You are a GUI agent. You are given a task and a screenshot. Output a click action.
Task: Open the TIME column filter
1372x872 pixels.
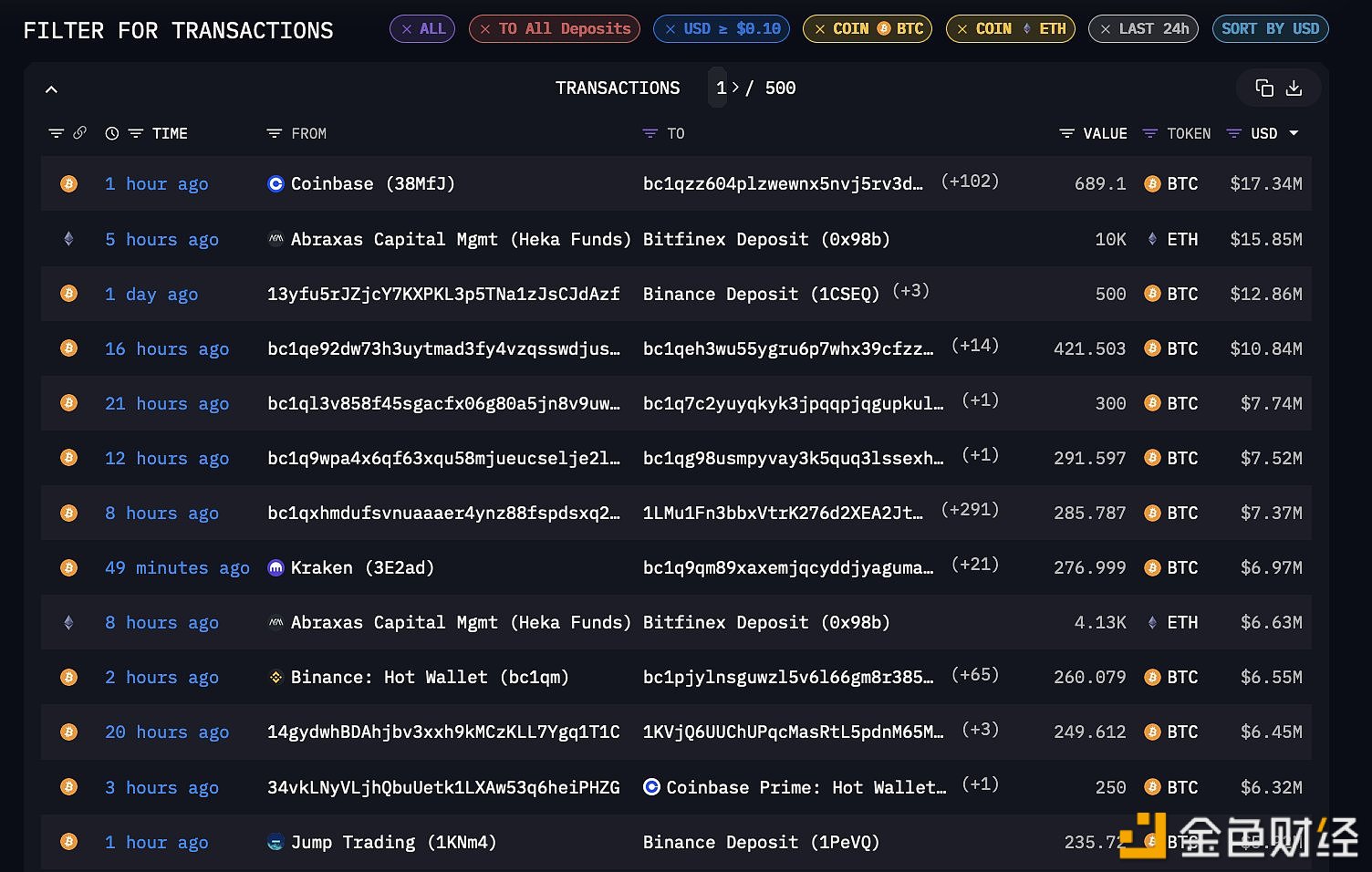136,133
